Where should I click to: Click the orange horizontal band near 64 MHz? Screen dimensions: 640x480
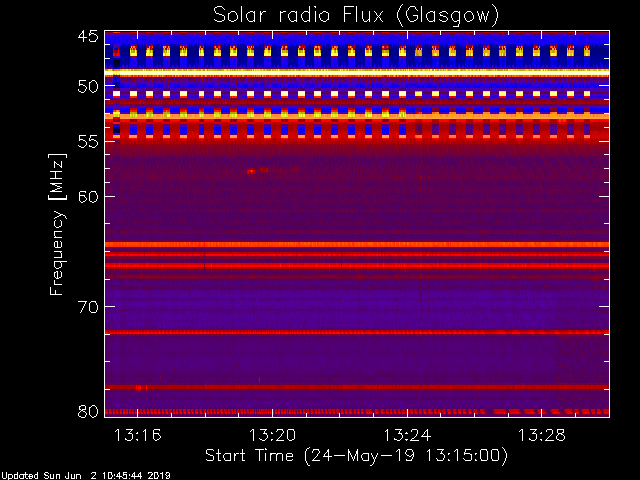tap(358, 244)
